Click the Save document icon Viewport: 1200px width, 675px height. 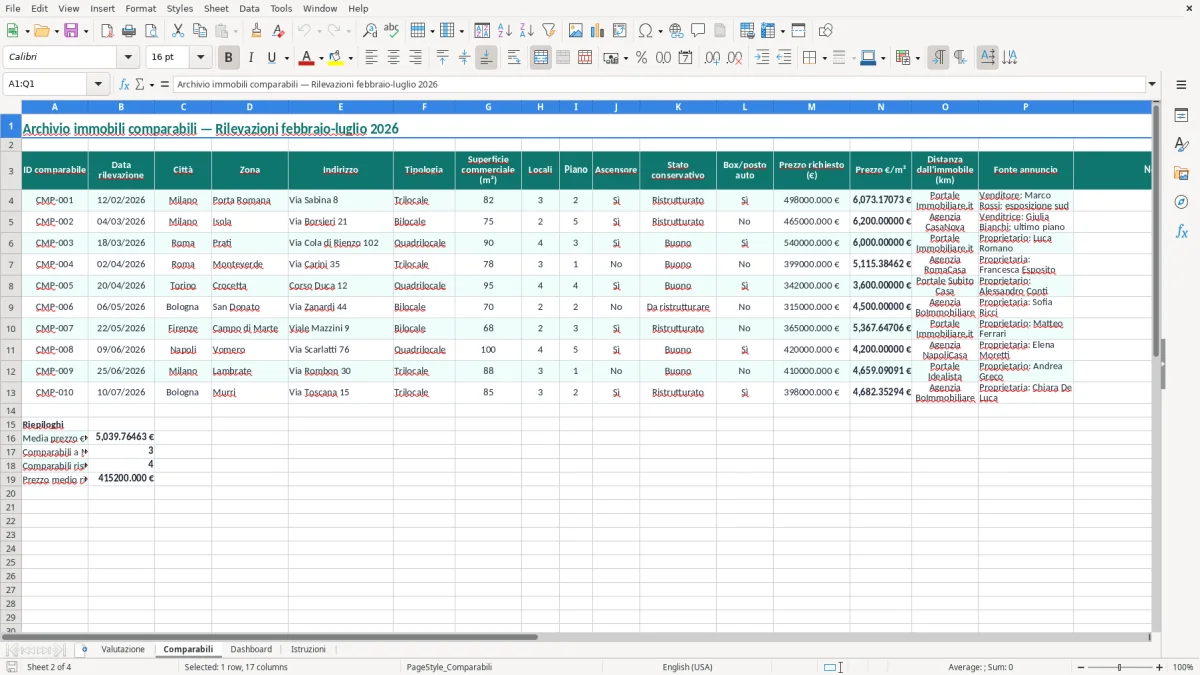tap(71, 31)
